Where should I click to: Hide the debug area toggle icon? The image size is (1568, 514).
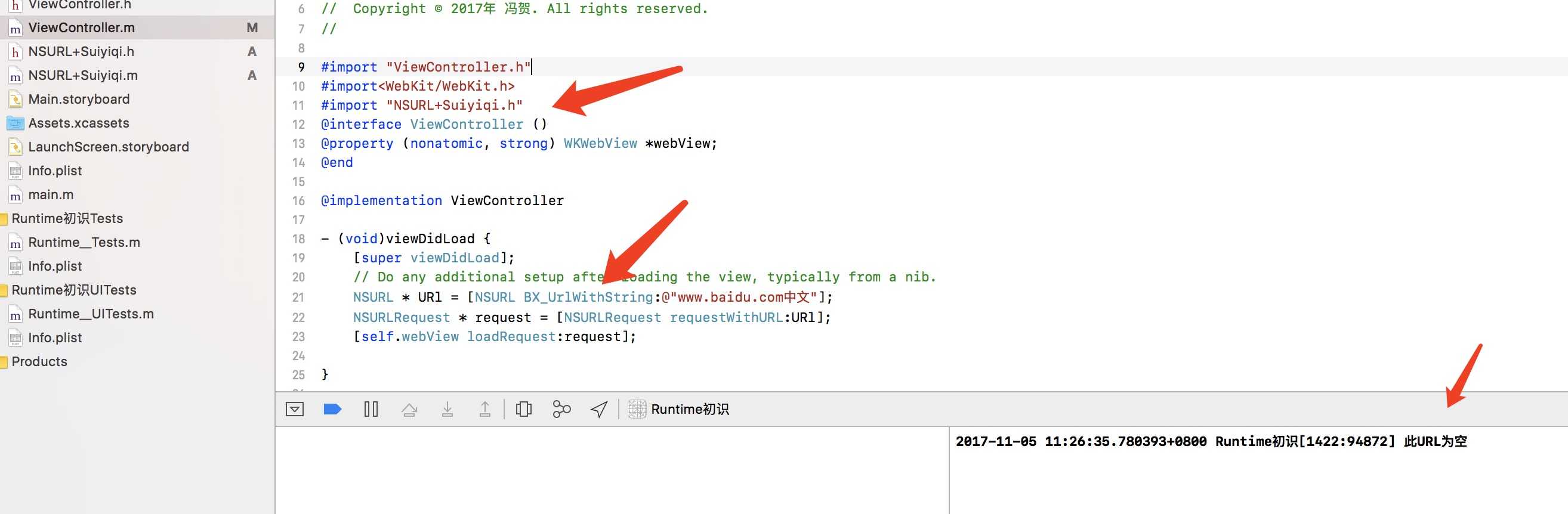click(x=295, y=410)
